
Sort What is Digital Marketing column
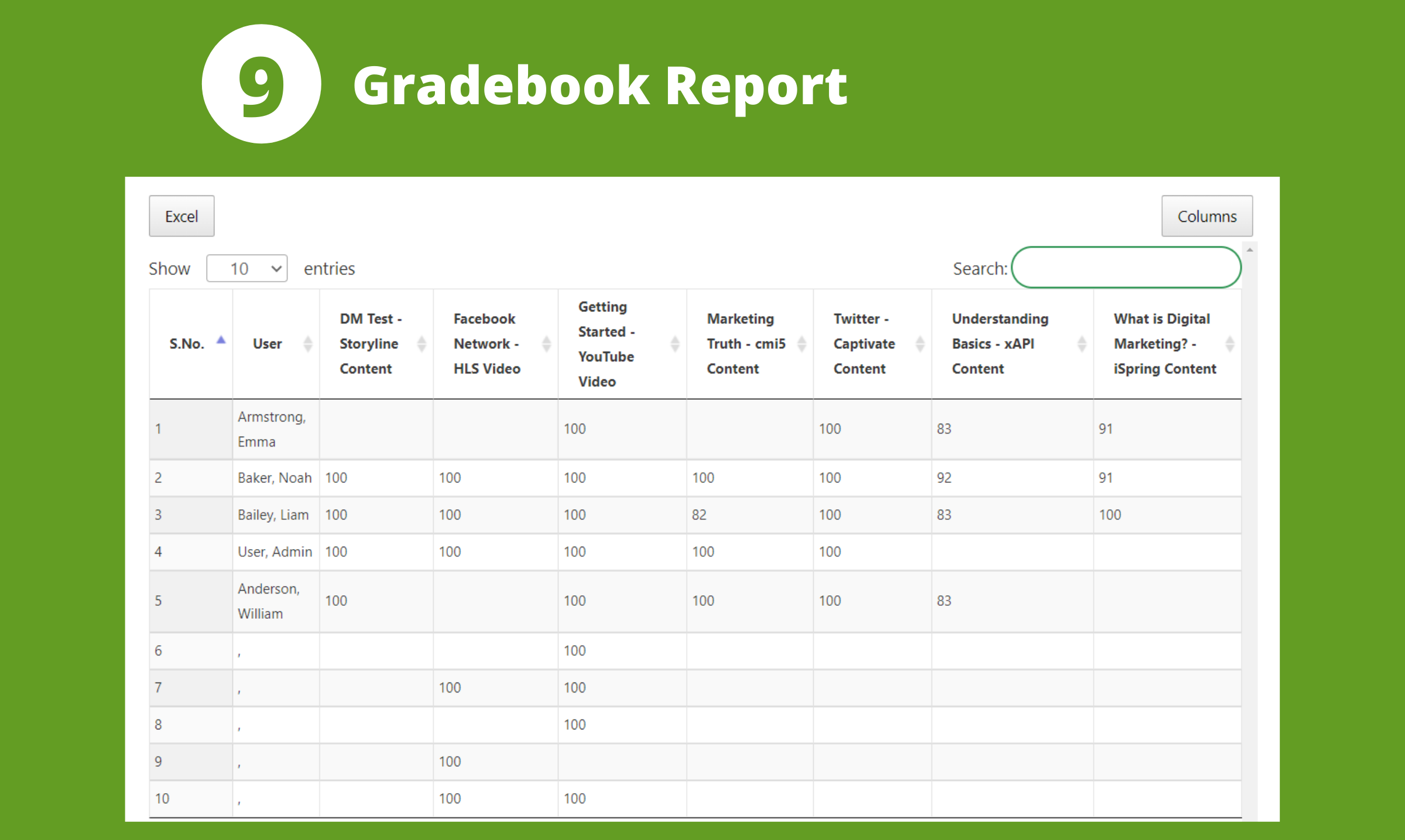click(1229, 344)
